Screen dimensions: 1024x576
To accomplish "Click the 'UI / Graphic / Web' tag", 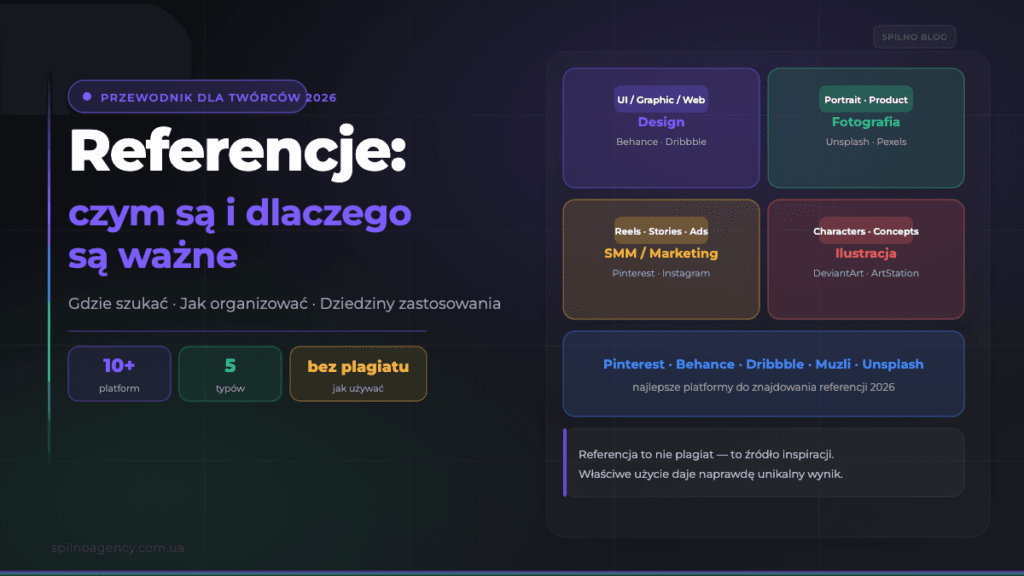I will coord(661,99).
